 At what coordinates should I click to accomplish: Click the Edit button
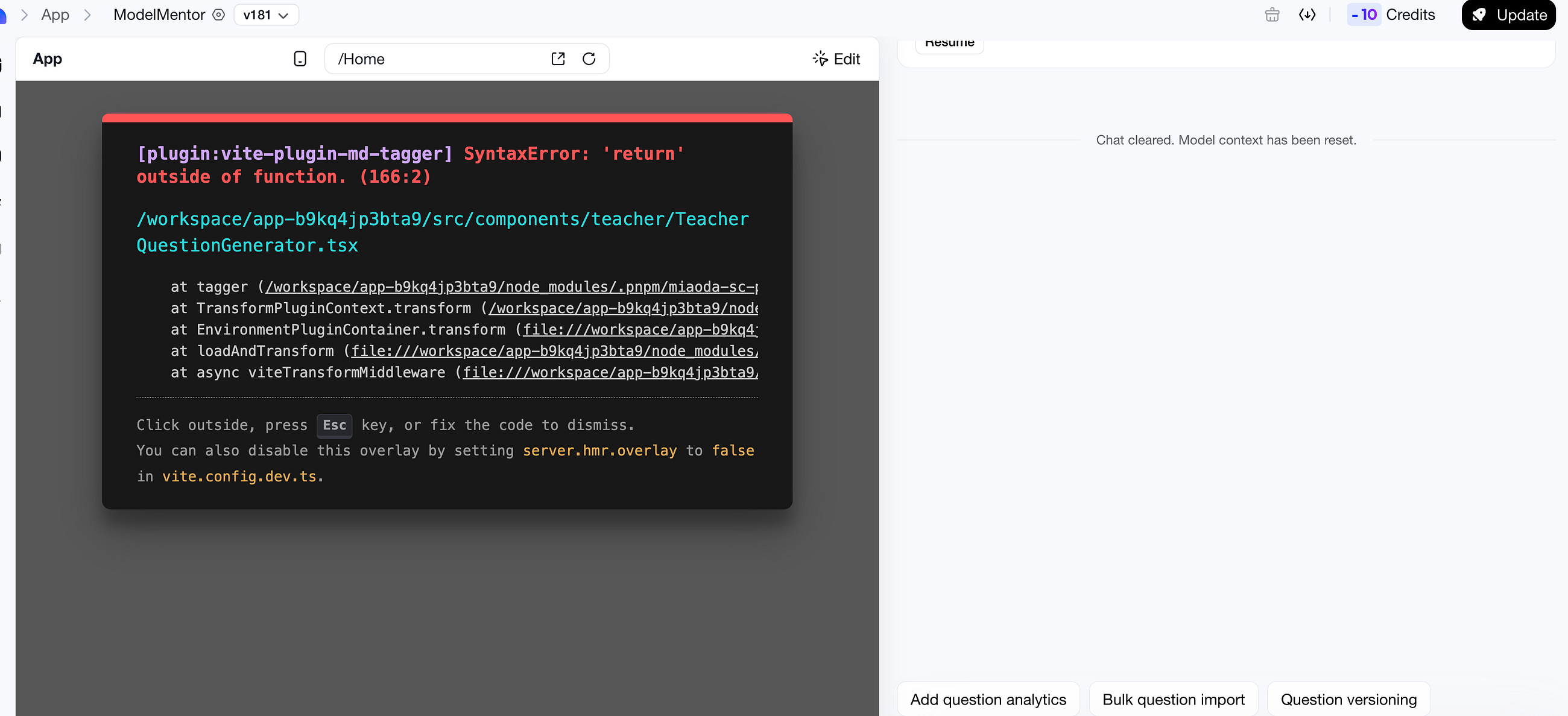pos(836,59)
